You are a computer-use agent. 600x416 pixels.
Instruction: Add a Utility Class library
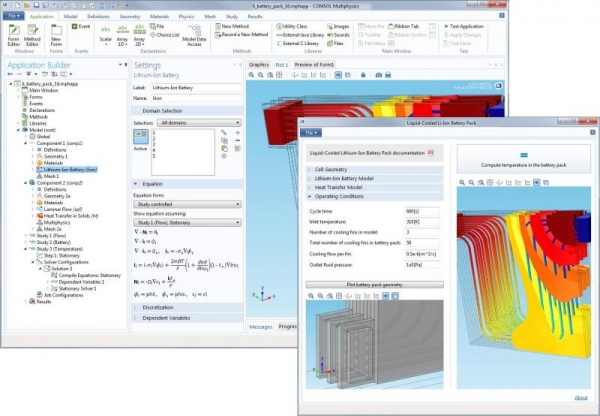(x=292, y=26)
